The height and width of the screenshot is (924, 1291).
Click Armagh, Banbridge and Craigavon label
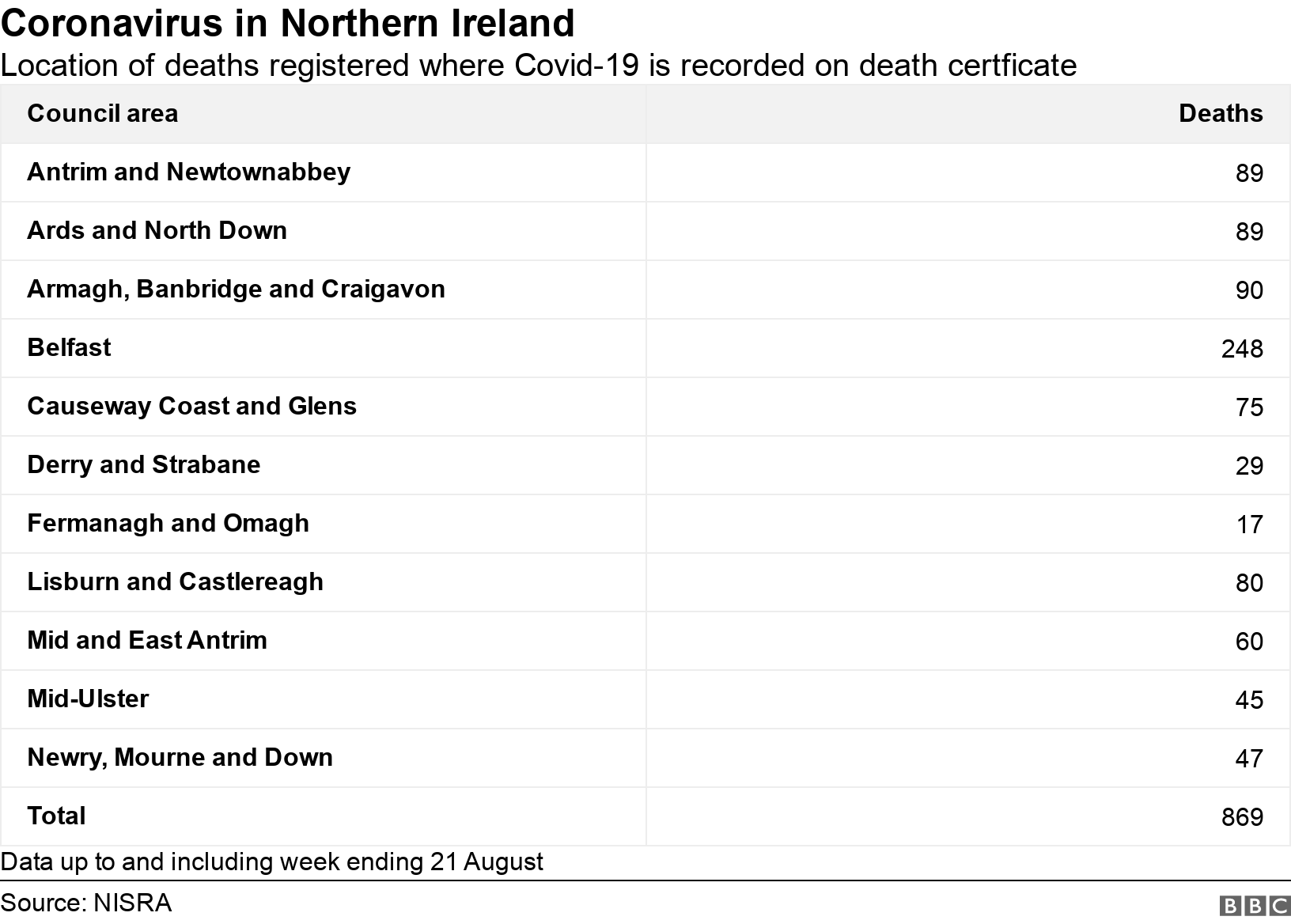pyautogui.click(x=236, y=290)
